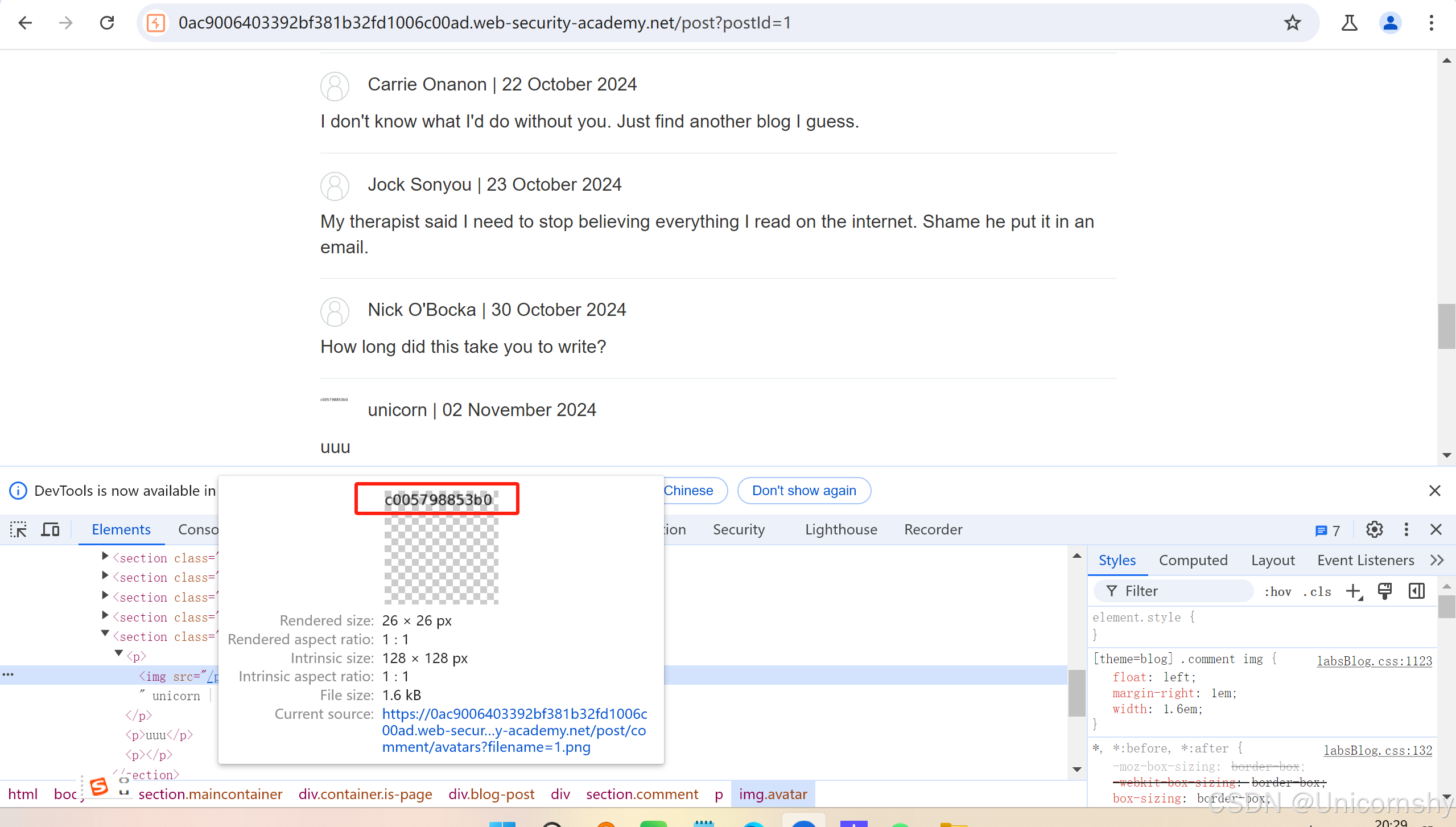Show more style panel tabs chevron
Viewport: 1456px width, 827px height.
[x=1437, y=561]
